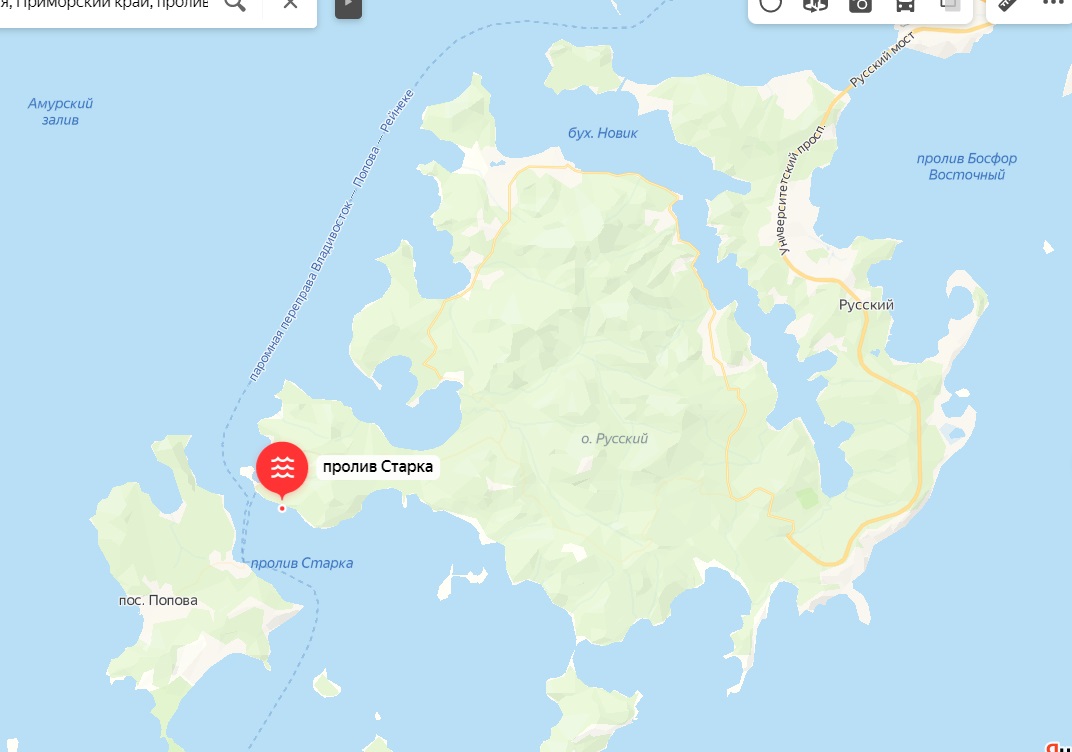Click the о. Русский island label

(614, 439)
